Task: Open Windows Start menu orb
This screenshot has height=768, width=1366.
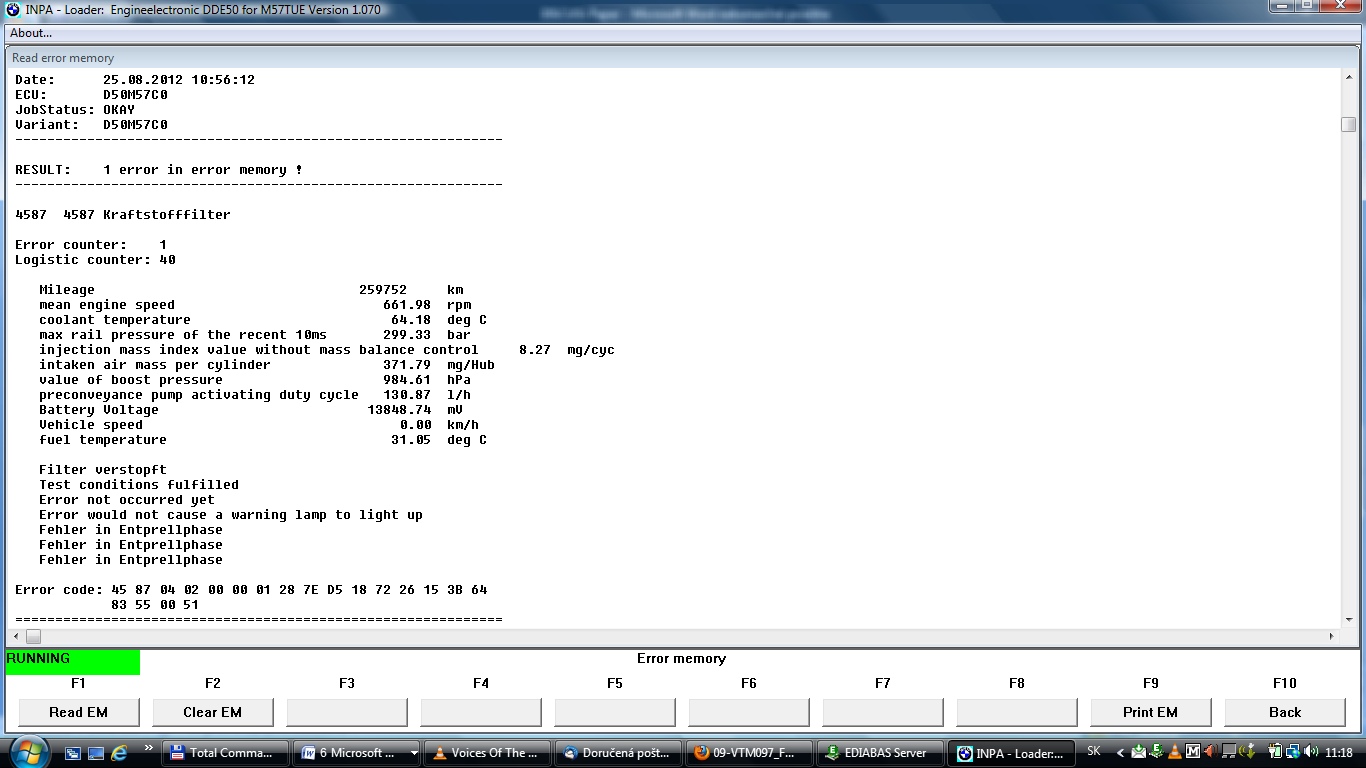Action: pos(28,752)
